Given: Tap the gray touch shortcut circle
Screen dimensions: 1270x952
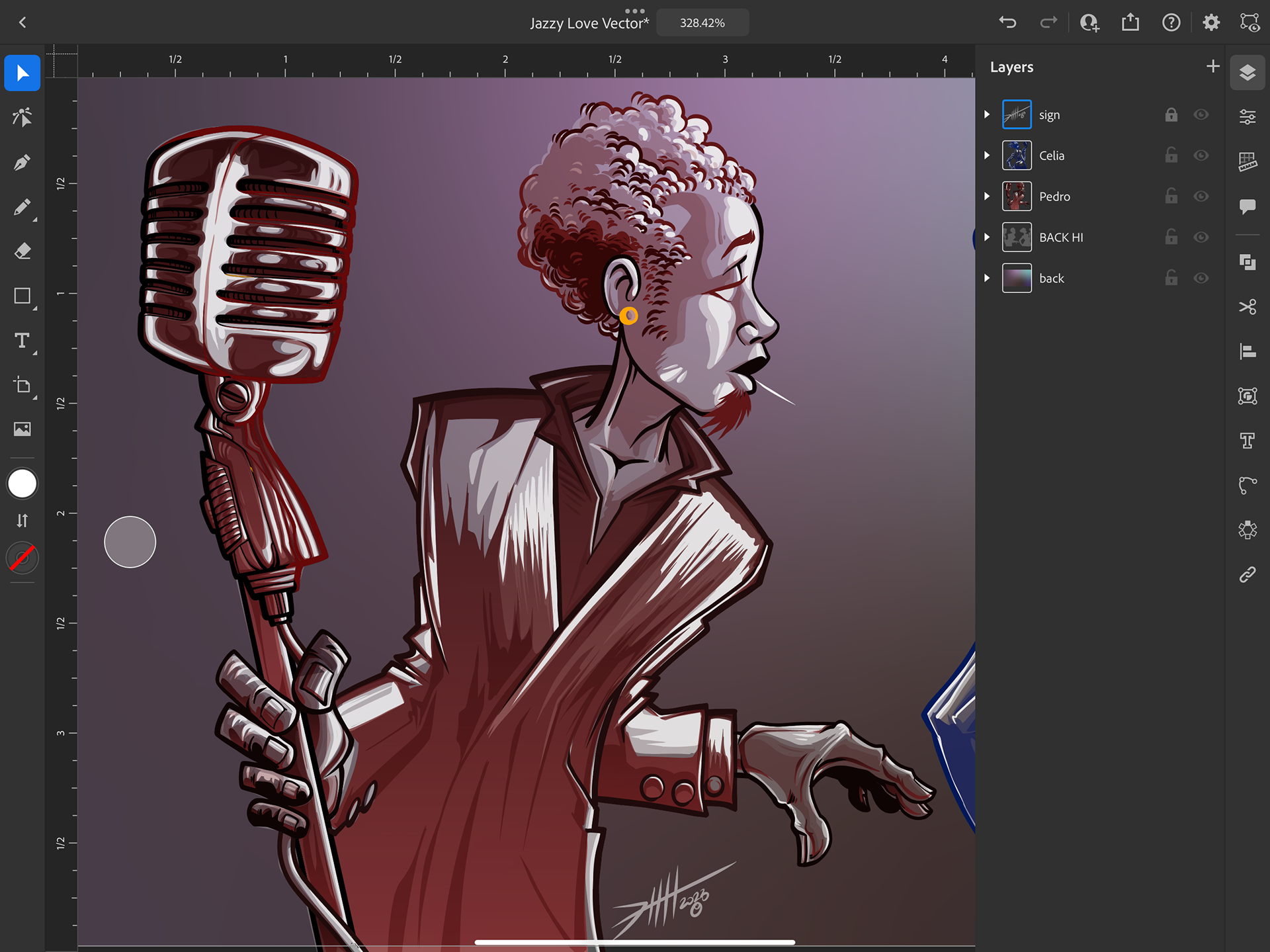Looking at the screenshot, I should click(x=130, y=542).
